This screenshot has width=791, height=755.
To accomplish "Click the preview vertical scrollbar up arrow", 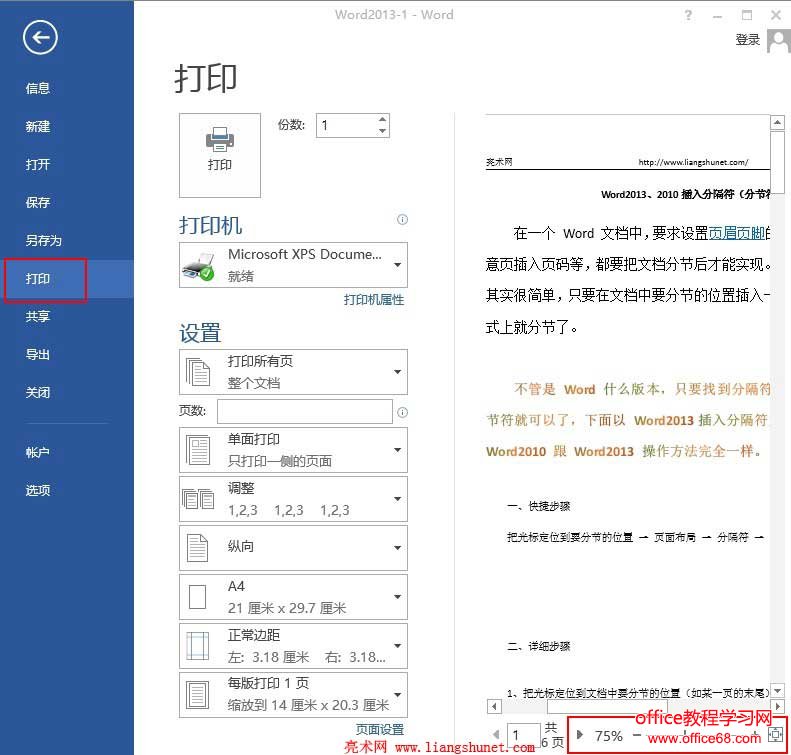I will coord(777,122).
